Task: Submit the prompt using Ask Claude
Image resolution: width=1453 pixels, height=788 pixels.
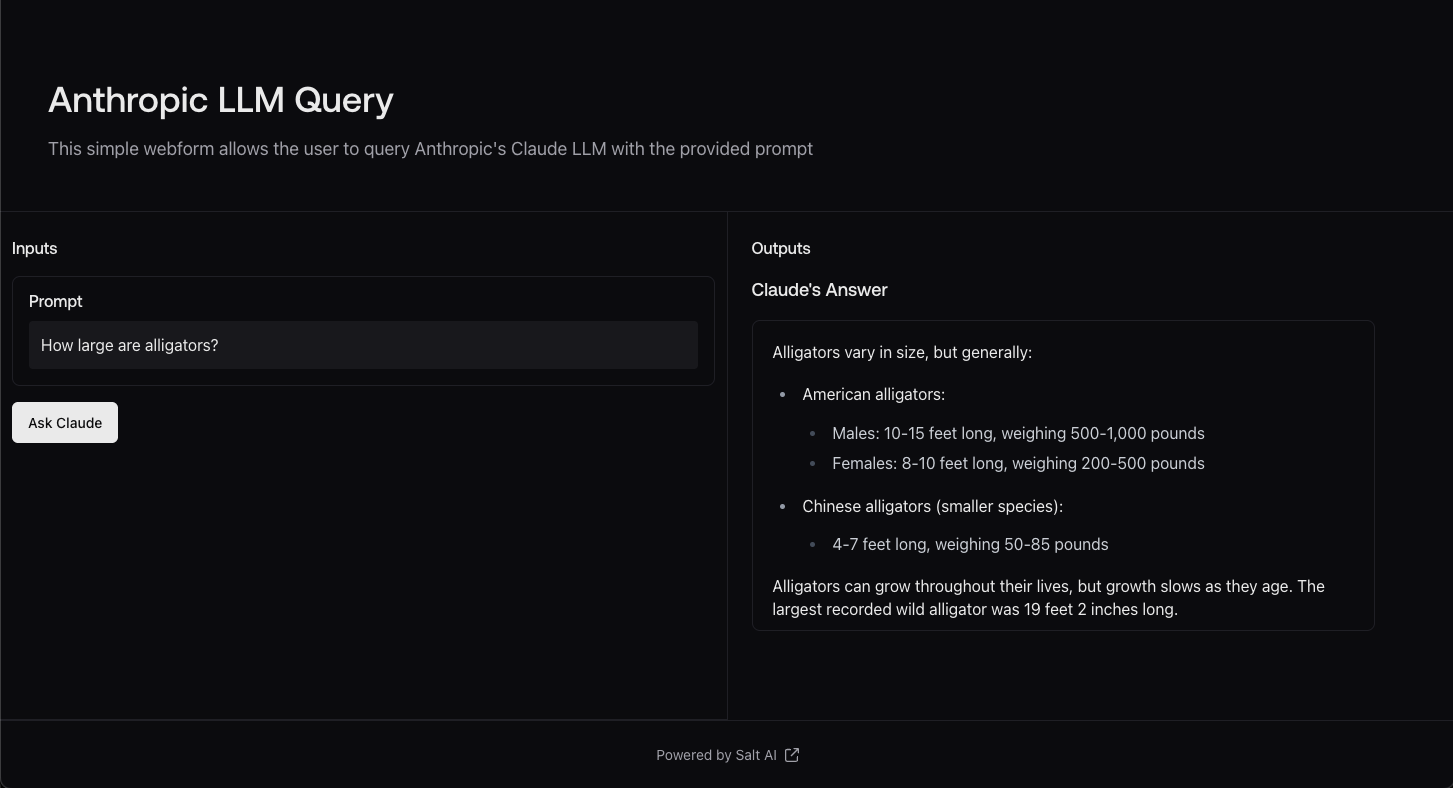Action: (x=64, y=422)
